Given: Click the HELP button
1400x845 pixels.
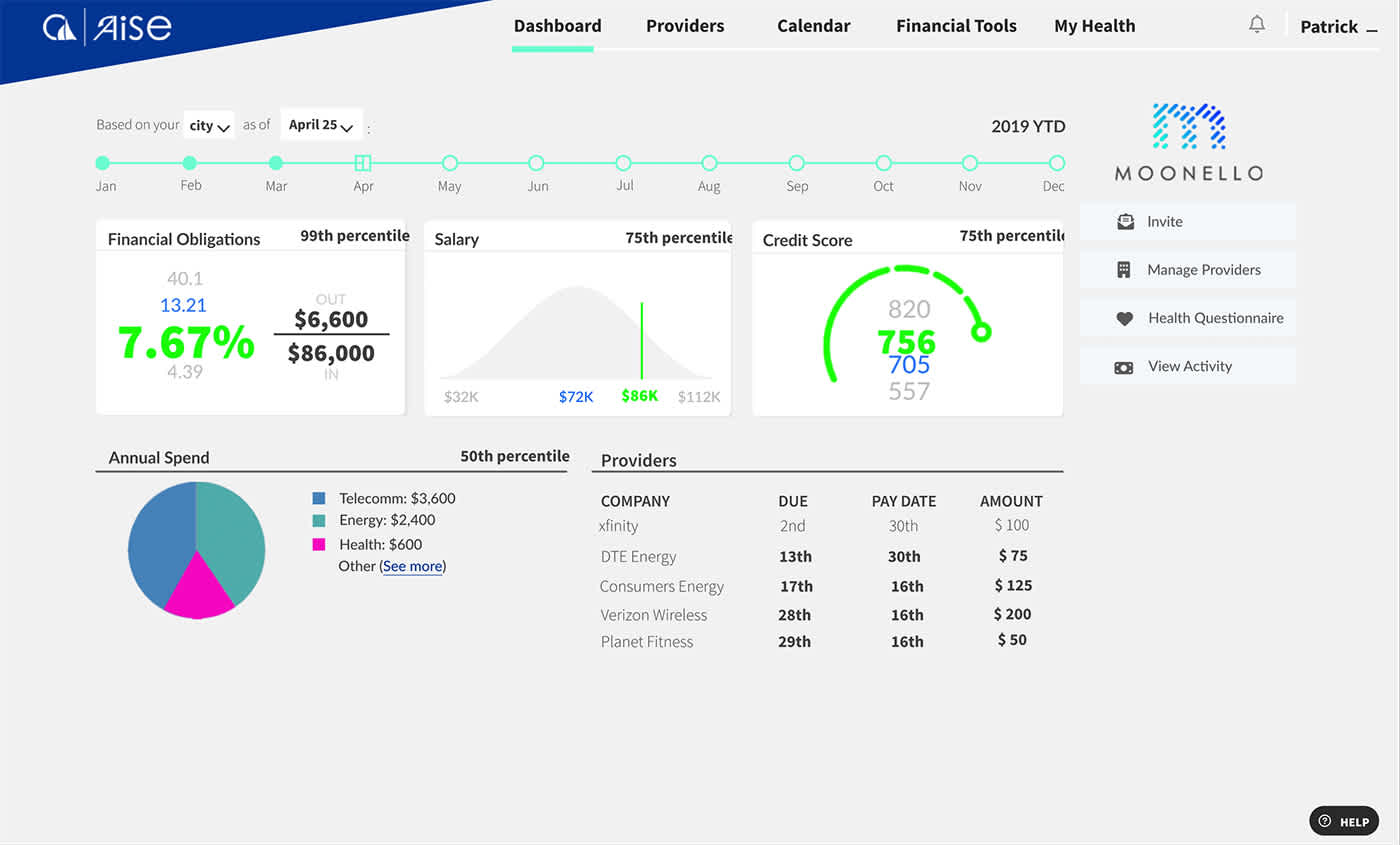Looking at the screenshot, I should (x=1343, y=820).
